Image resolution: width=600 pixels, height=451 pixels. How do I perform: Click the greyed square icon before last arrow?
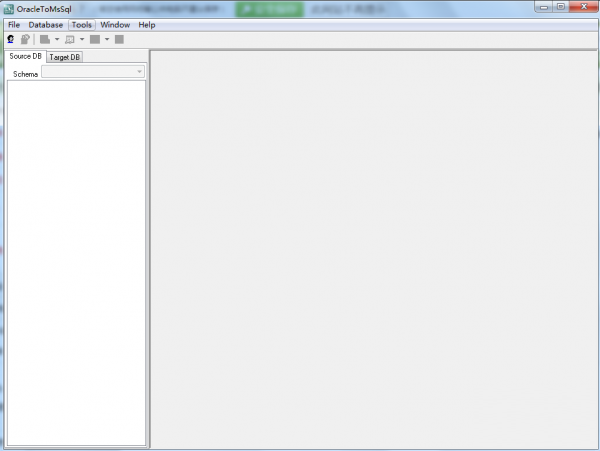point(95,39)
